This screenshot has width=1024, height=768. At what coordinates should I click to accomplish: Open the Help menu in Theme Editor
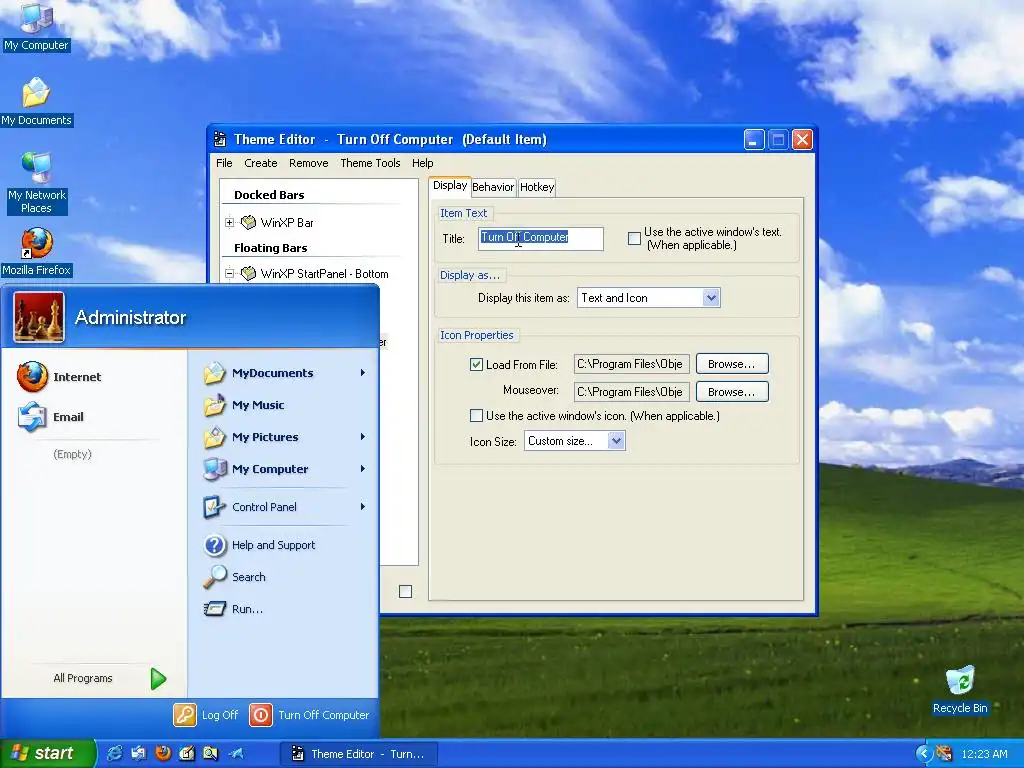(423, 163)
